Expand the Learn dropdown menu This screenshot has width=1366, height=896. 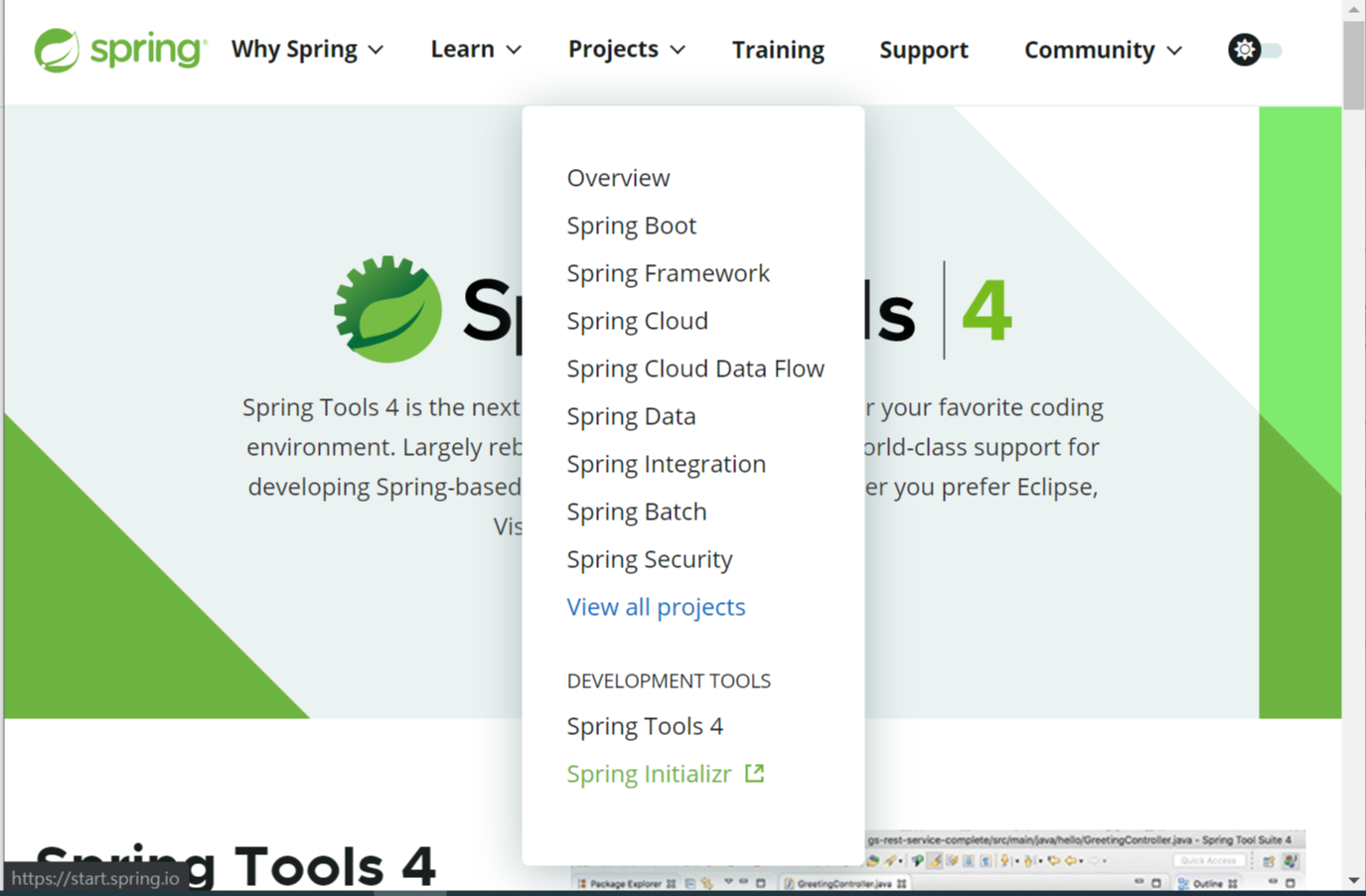pyautogui.click(x=476, y=50)
